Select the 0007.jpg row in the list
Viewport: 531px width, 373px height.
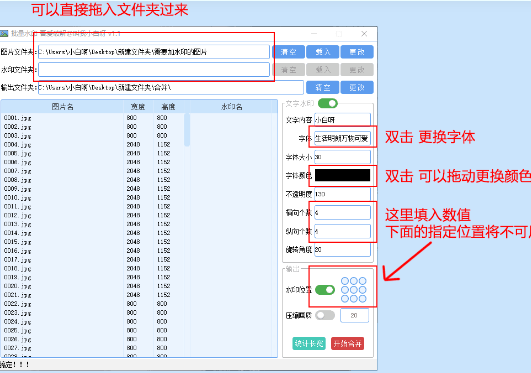pos(93,171)
